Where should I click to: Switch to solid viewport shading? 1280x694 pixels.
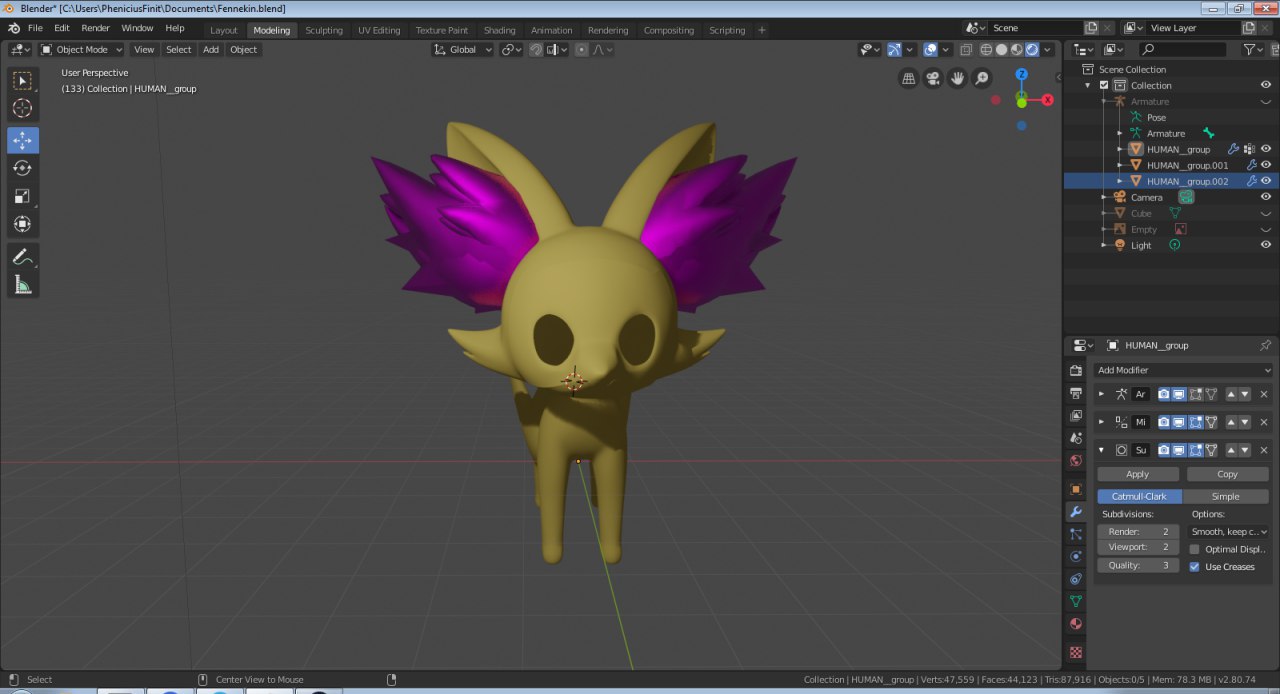tap(1001, 49)
